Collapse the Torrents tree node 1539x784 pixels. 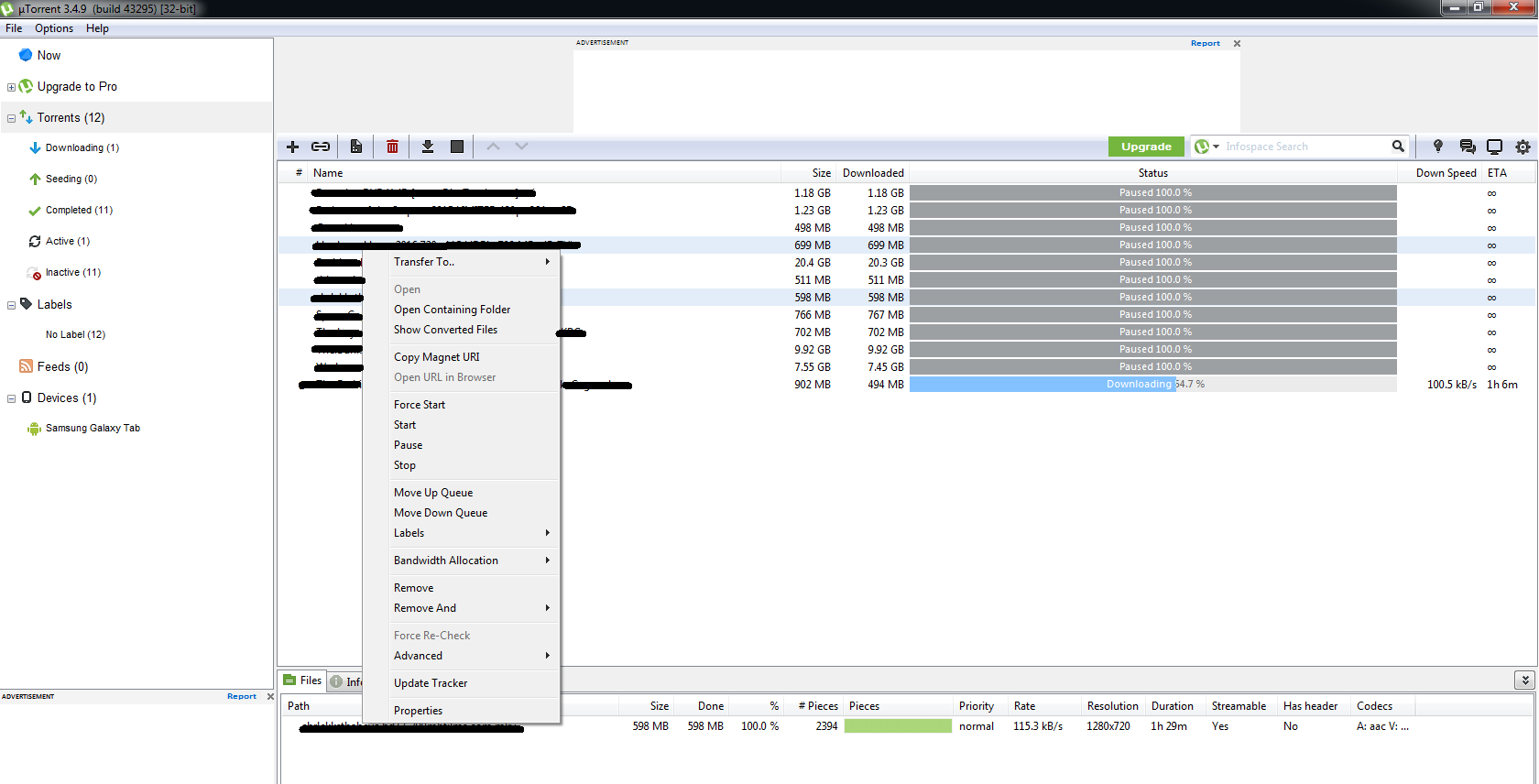11,118
